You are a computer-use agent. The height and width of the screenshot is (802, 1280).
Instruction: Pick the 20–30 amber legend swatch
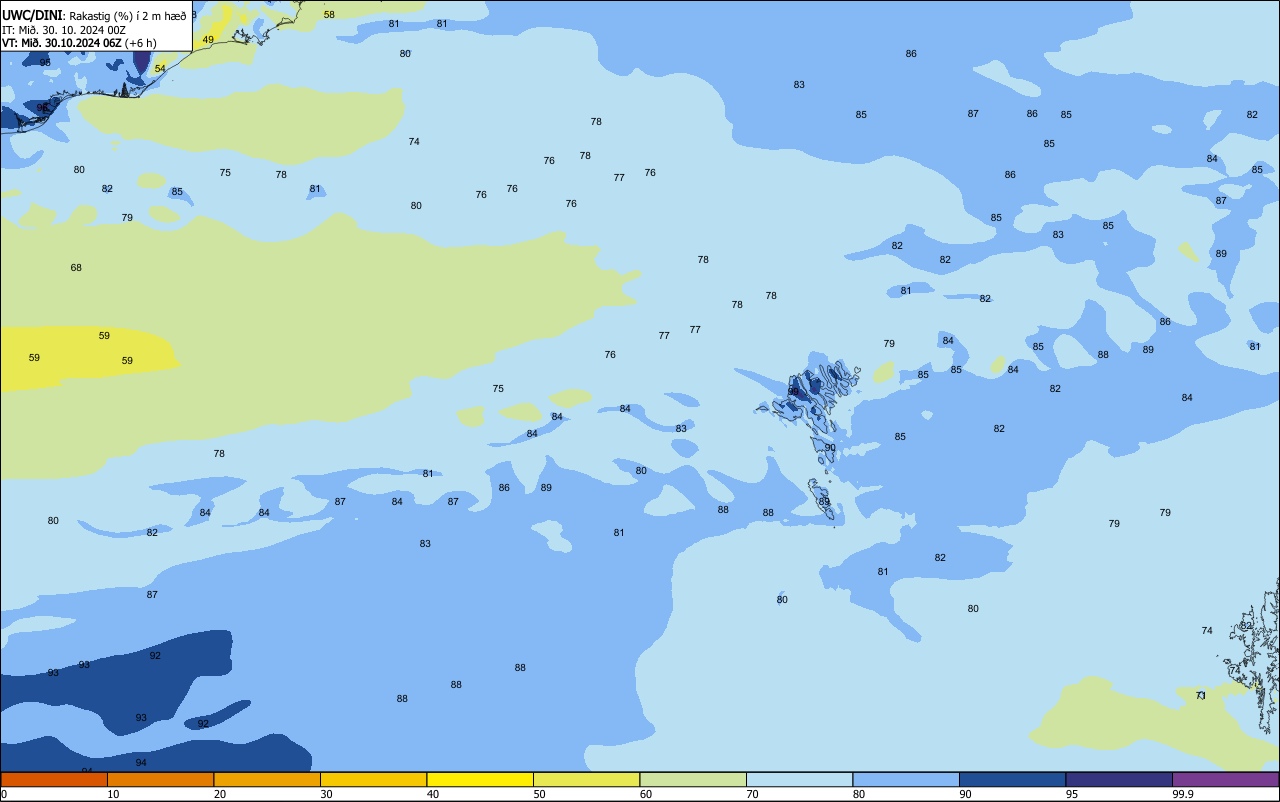click(x=267, y=779)
